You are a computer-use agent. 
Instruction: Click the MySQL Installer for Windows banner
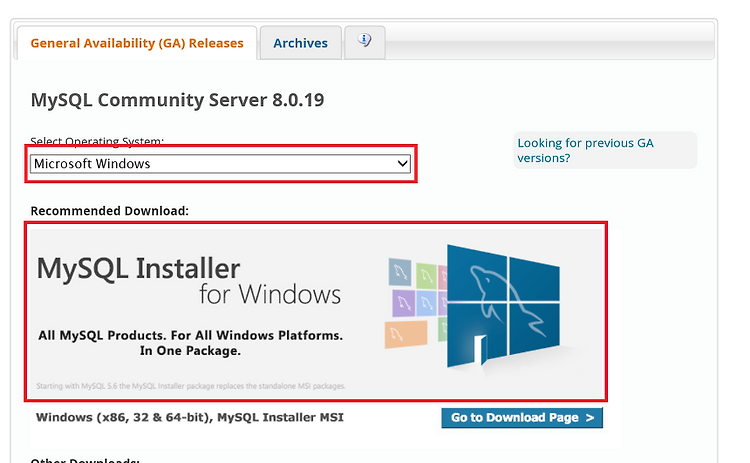316,312
